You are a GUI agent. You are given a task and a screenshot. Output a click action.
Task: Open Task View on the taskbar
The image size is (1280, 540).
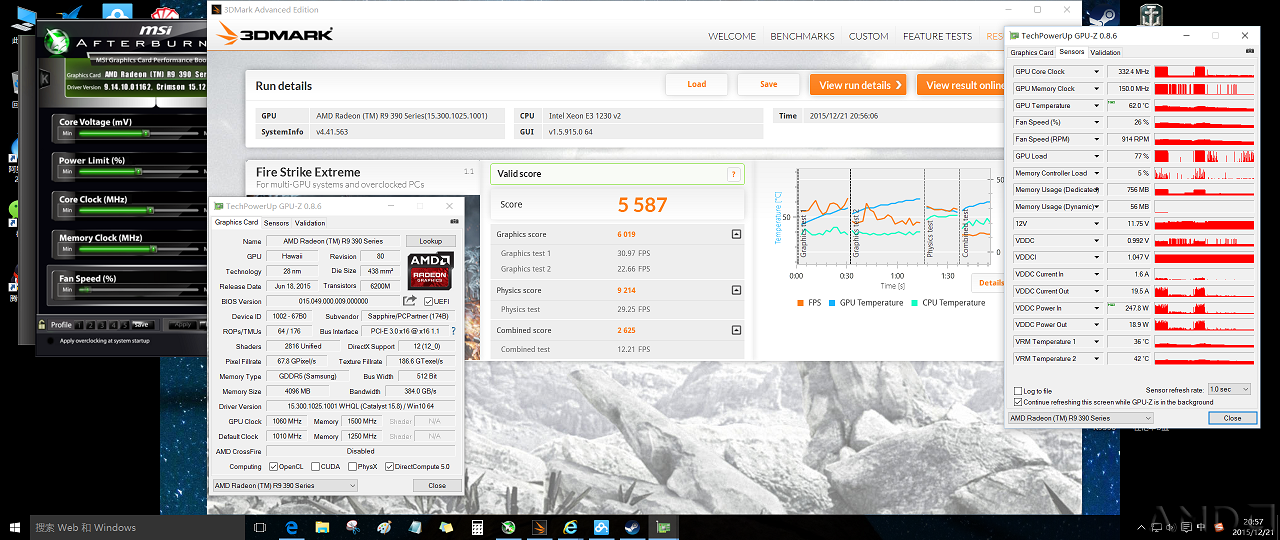[260, 527]
